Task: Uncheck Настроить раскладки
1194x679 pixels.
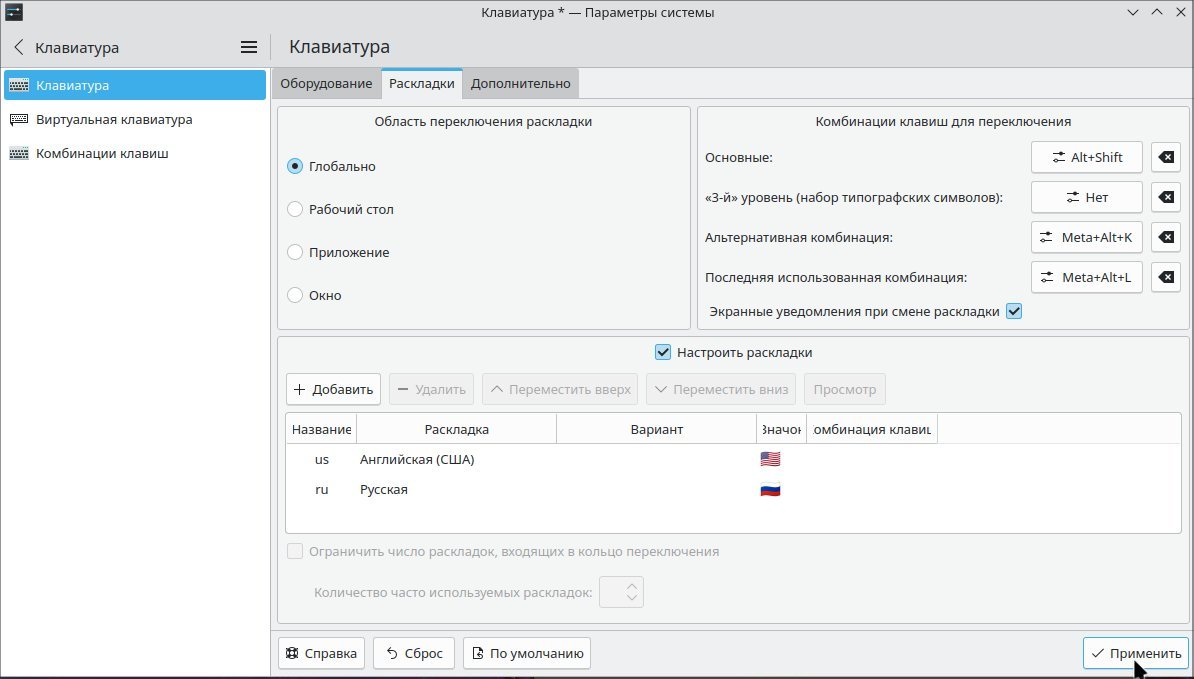Action: [663, 352]
